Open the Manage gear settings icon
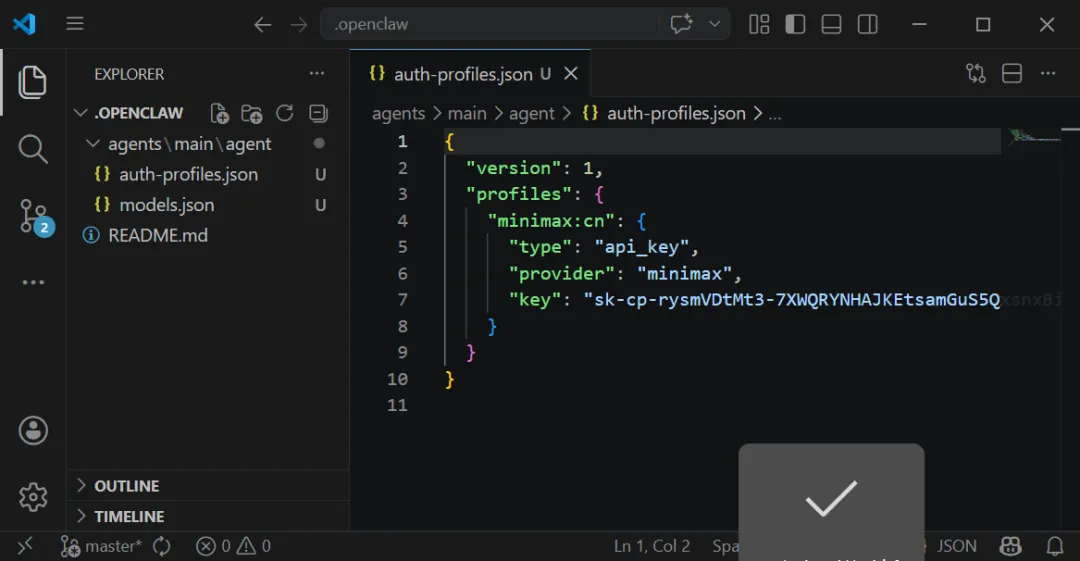The width and height of the screenshot is (1080, 561). (x=32, y=497)
